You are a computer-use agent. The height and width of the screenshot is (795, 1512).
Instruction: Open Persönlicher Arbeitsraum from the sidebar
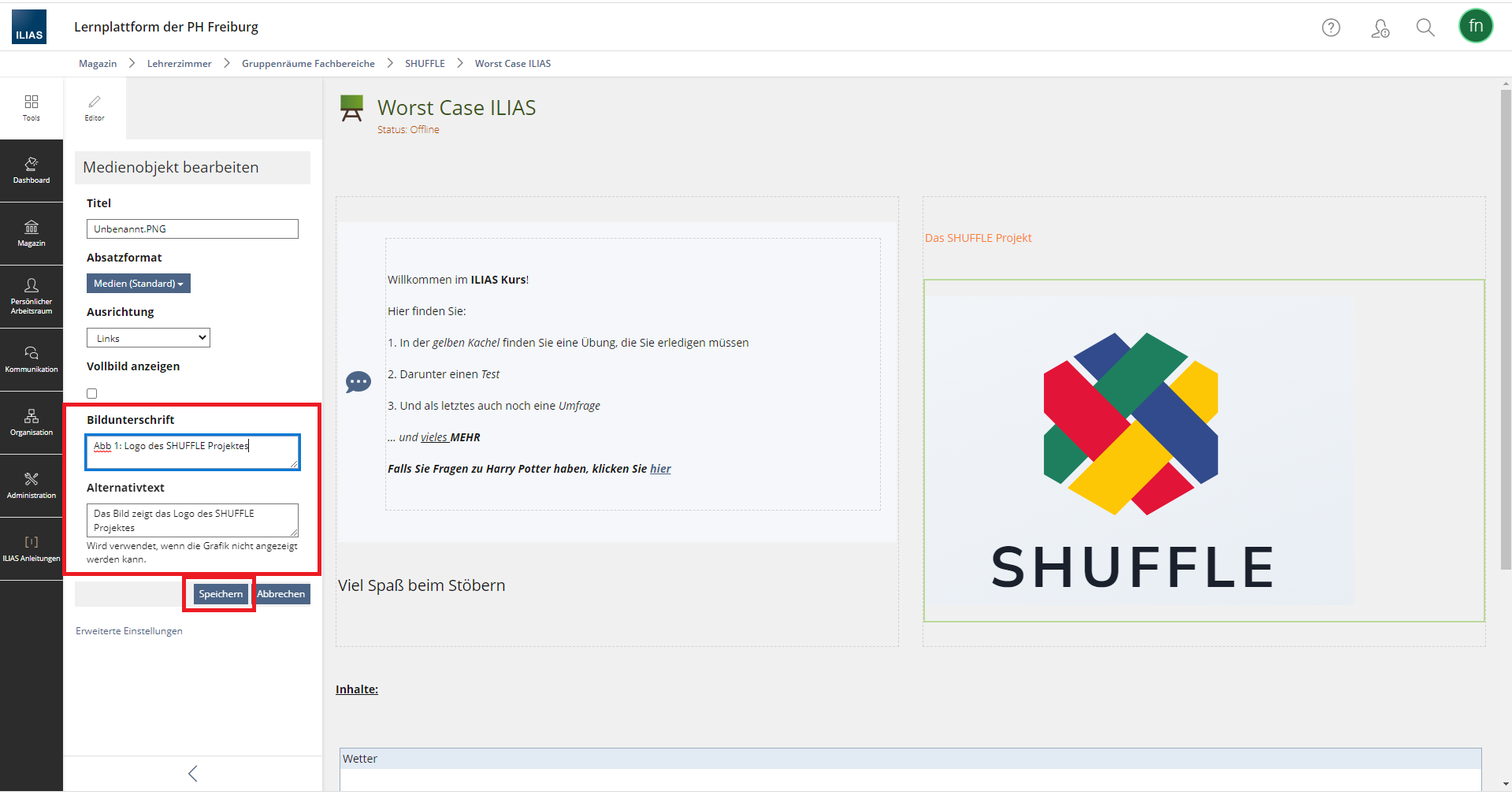click(31, 295)
